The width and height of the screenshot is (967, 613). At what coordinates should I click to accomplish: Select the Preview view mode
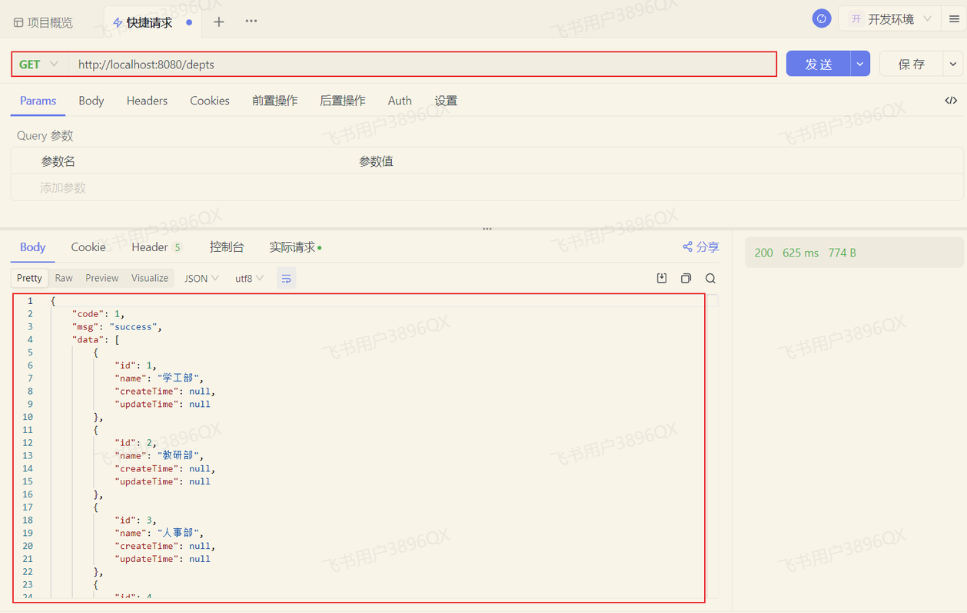tap(102, 278)
